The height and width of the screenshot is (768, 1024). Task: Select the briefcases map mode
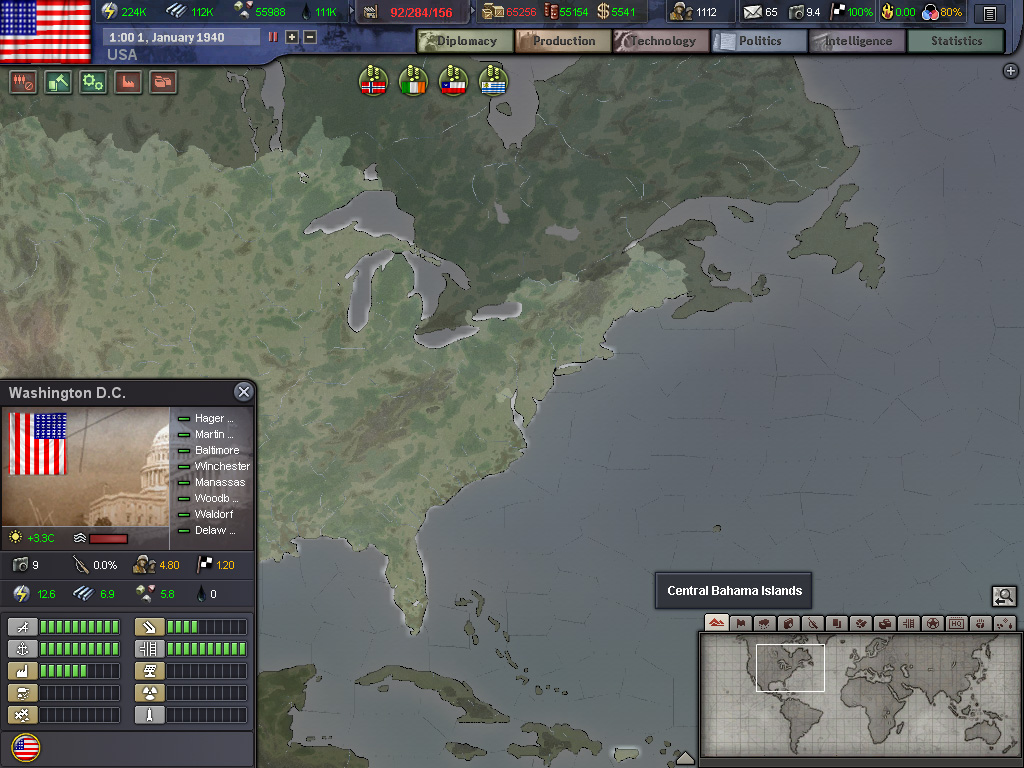pos(884,623)
